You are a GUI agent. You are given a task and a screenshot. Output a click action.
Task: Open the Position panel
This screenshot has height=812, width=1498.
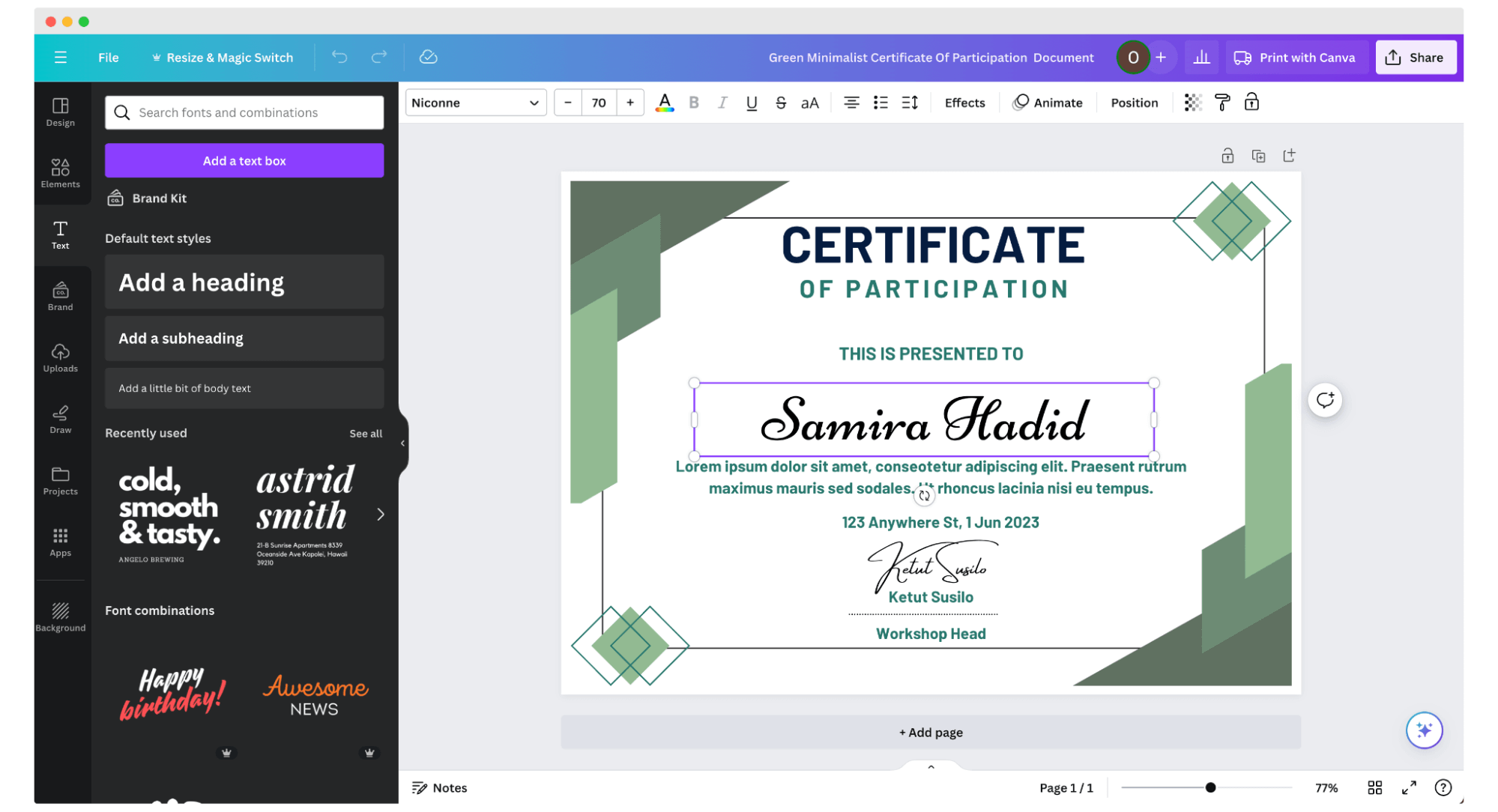(x=1134, y=103)
